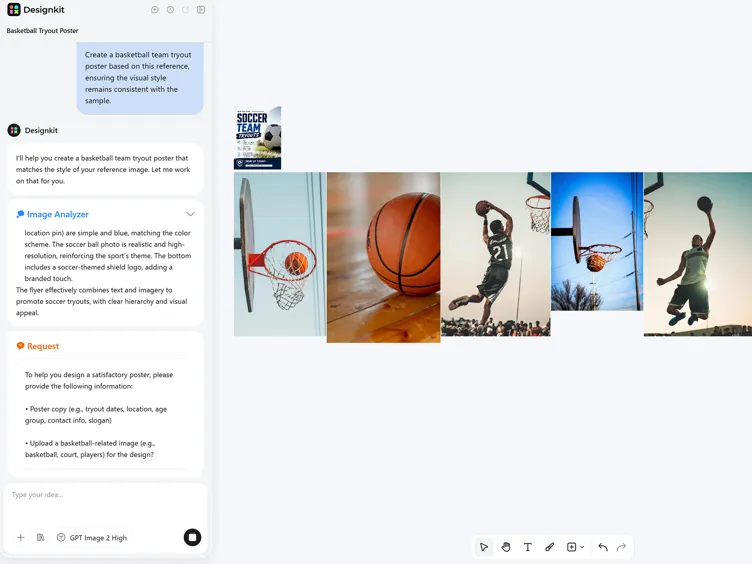The width and height of the screenshot is (752, 564).
Task: Stop generation with the black stop button
Action: (192, 537)
